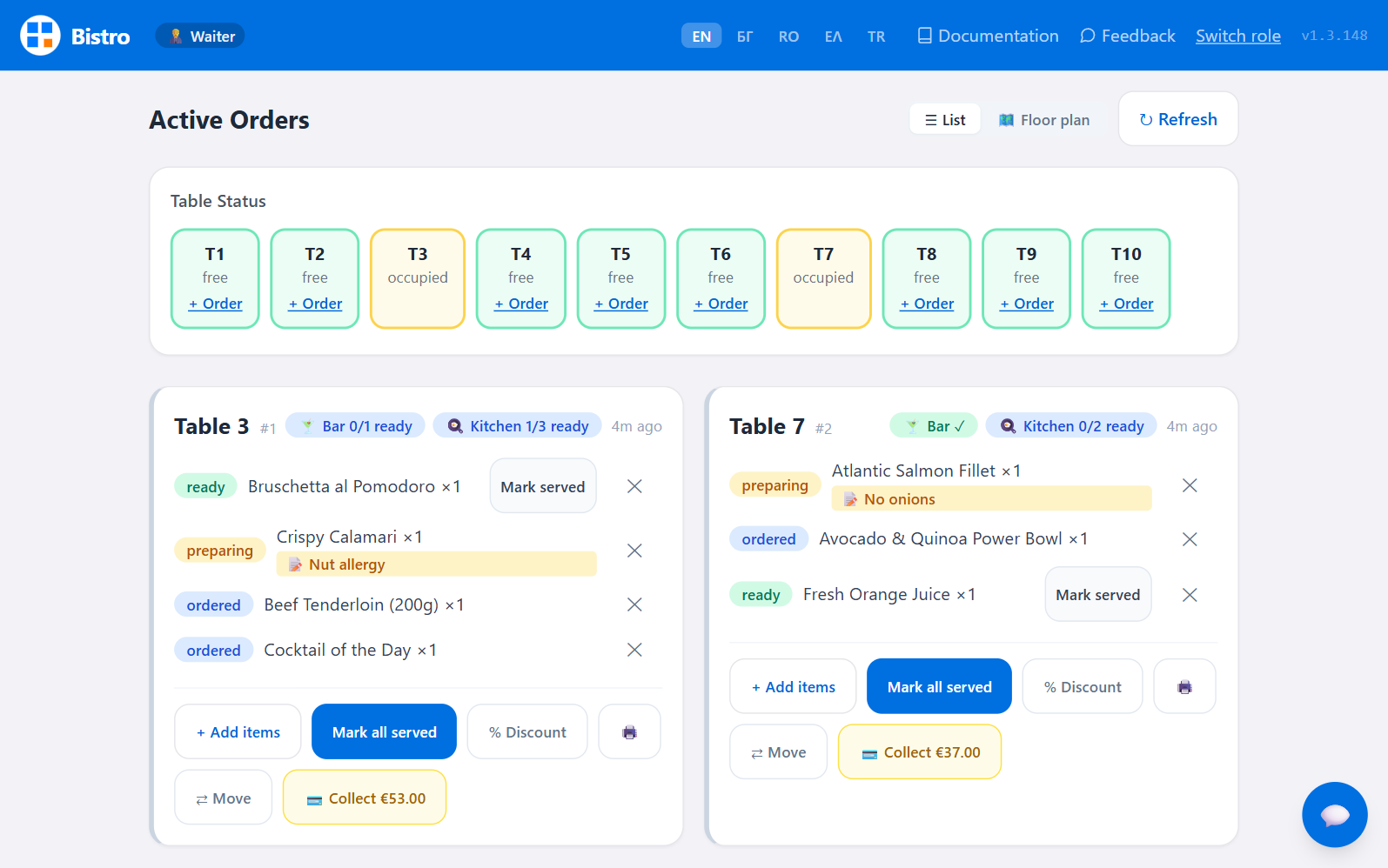
Task: Print the Table 7 receipt
Action: [1184, 687]
